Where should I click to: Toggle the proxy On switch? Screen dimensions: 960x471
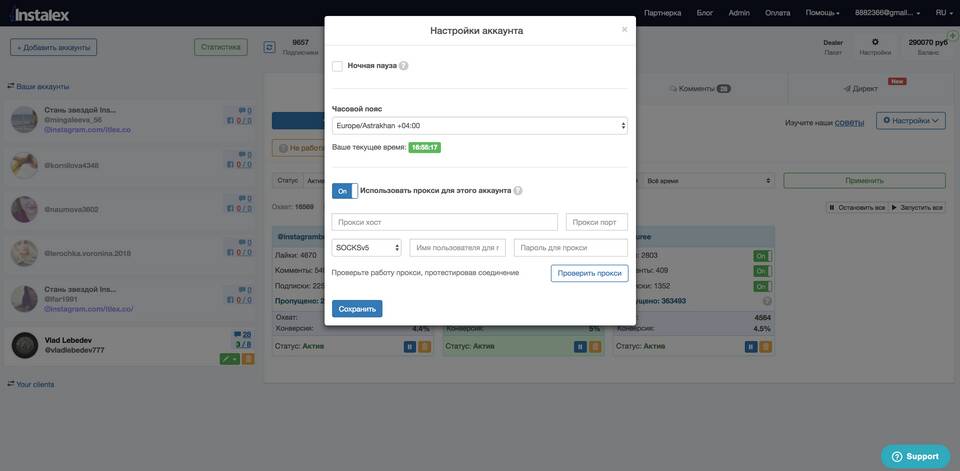pyautogui.click(x=344, y=190)
